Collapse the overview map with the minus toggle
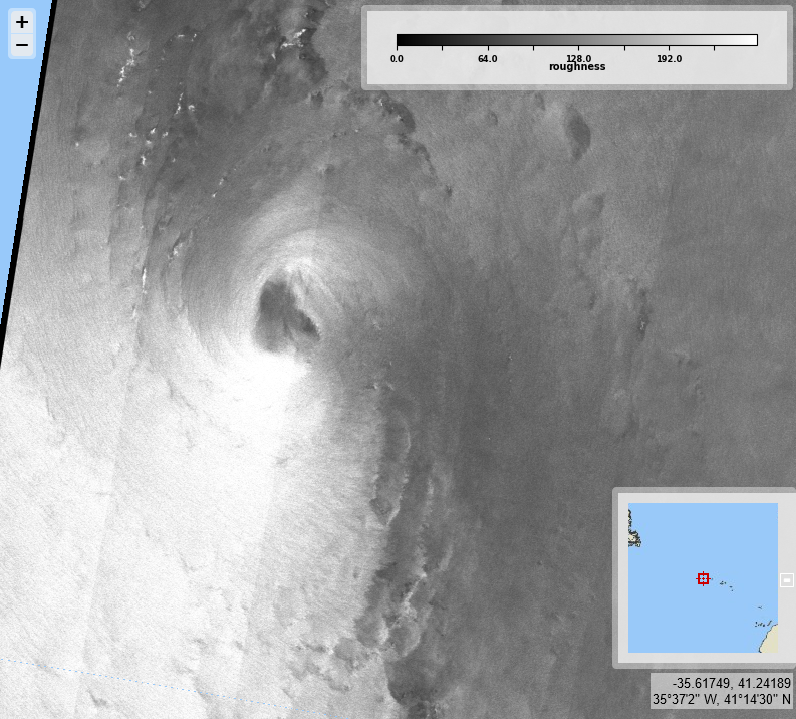 pyautogui.click(x=786, y=579)
